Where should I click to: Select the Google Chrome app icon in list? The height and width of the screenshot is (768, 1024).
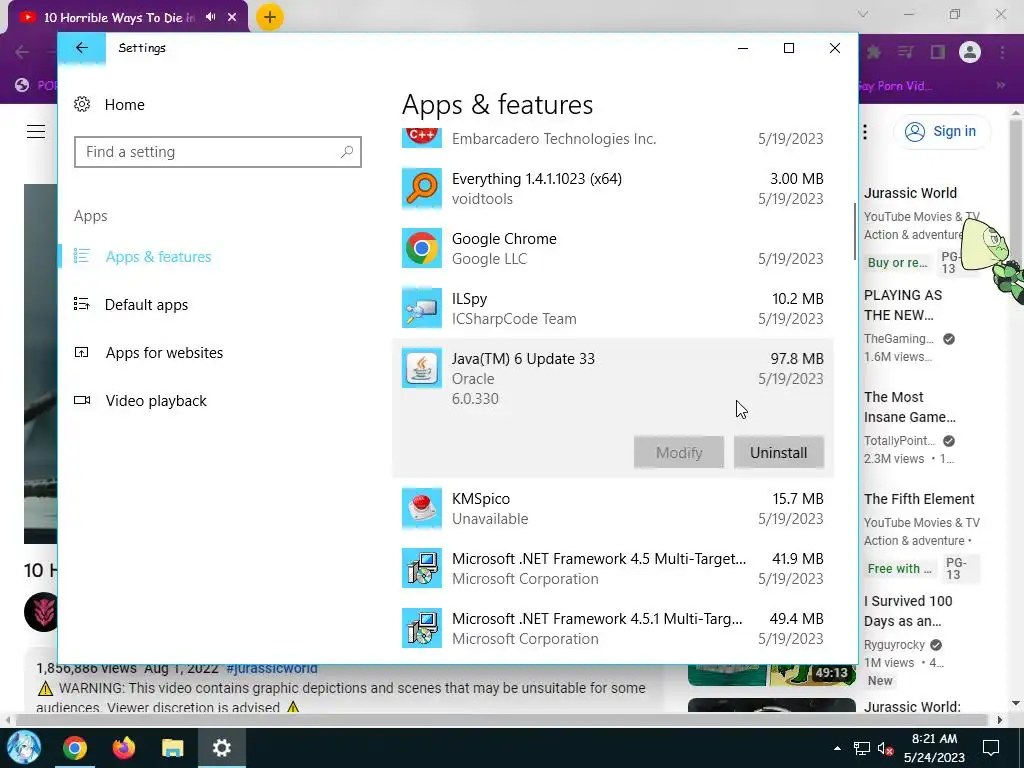pos(422,248)
